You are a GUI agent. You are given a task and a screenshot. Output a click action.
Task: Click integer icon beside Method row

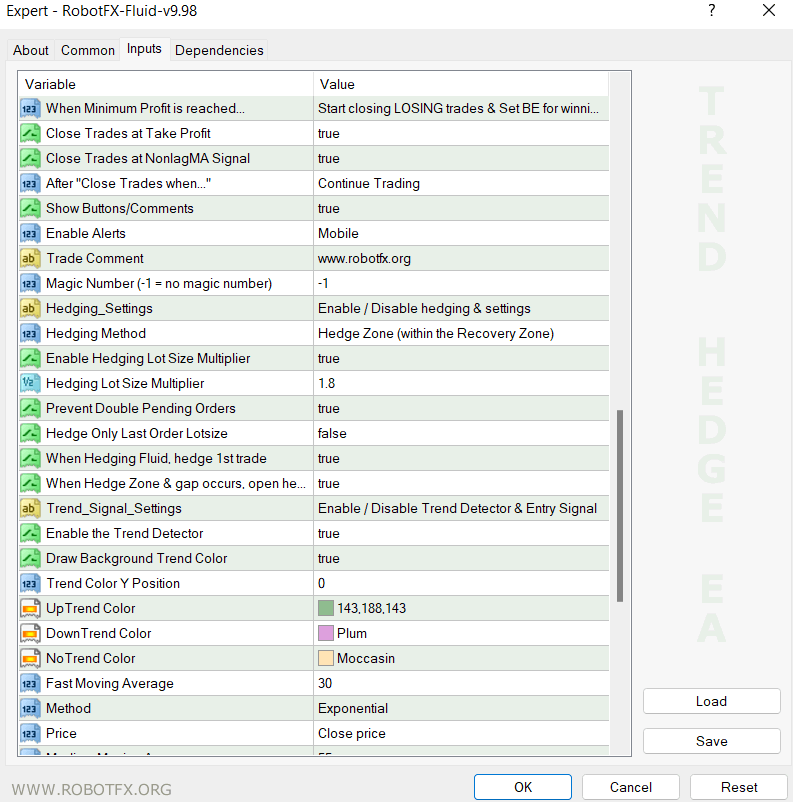[30, 709]
